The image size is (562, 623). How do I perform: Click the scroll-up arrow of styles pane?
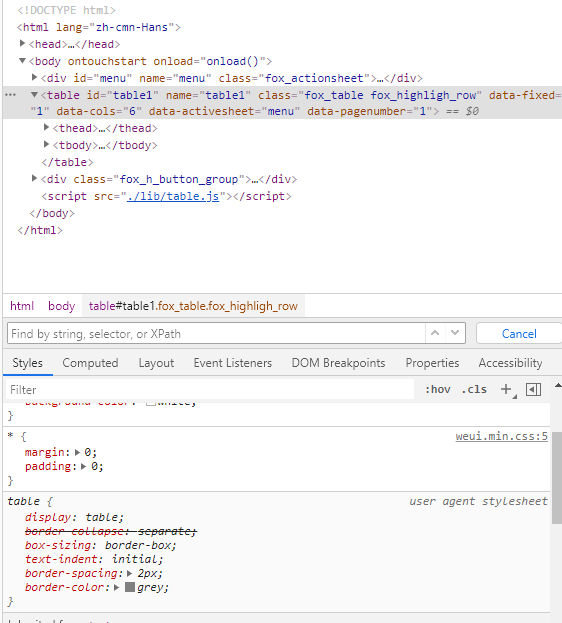pos(558,385)
